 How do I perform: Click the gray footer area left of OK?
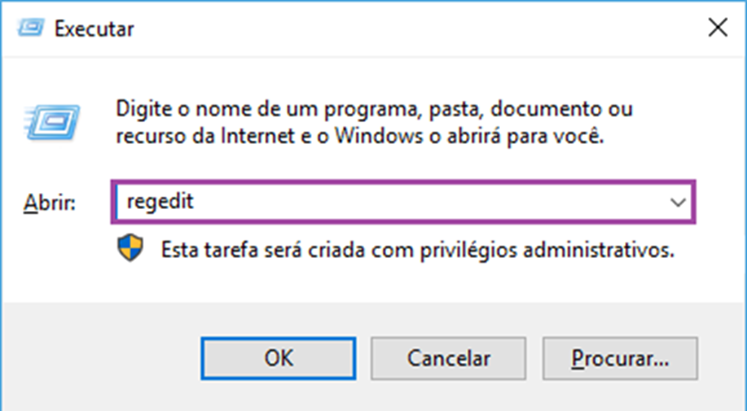[102, 358]
